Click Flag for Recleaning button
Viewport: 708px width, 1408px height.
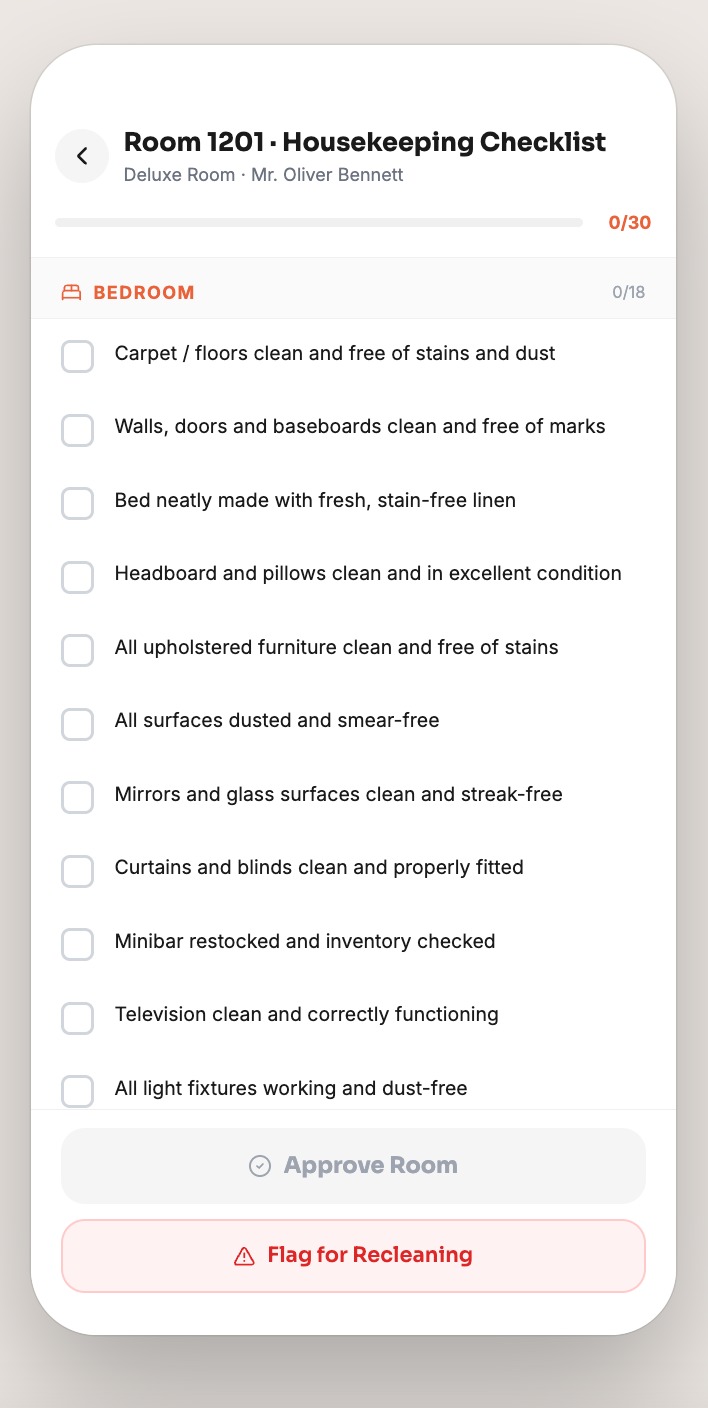pos(353,1256)
